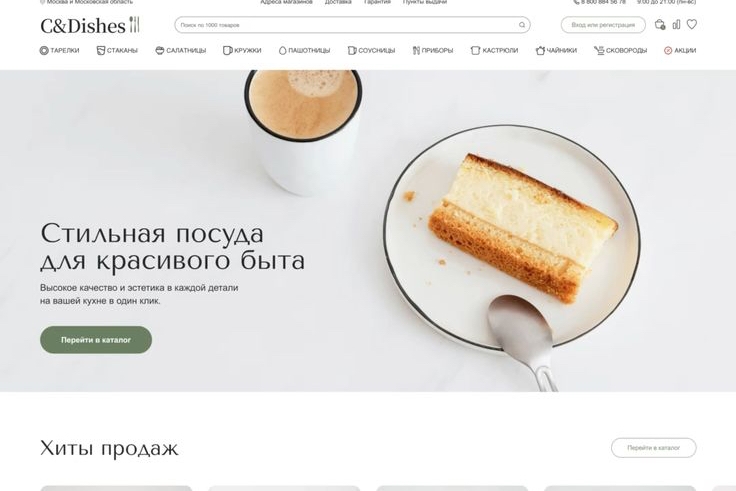Image resolution: width=736 pixels, height=491 pixels.
Task: Open the shopping cart icon
Action: point(660,24)
